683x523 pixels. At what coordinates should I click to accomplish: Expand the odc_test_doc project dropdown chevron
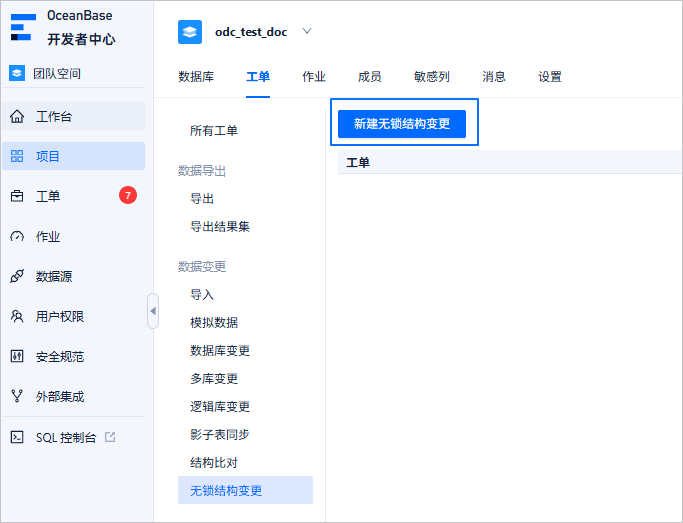(x=307, y=31)
